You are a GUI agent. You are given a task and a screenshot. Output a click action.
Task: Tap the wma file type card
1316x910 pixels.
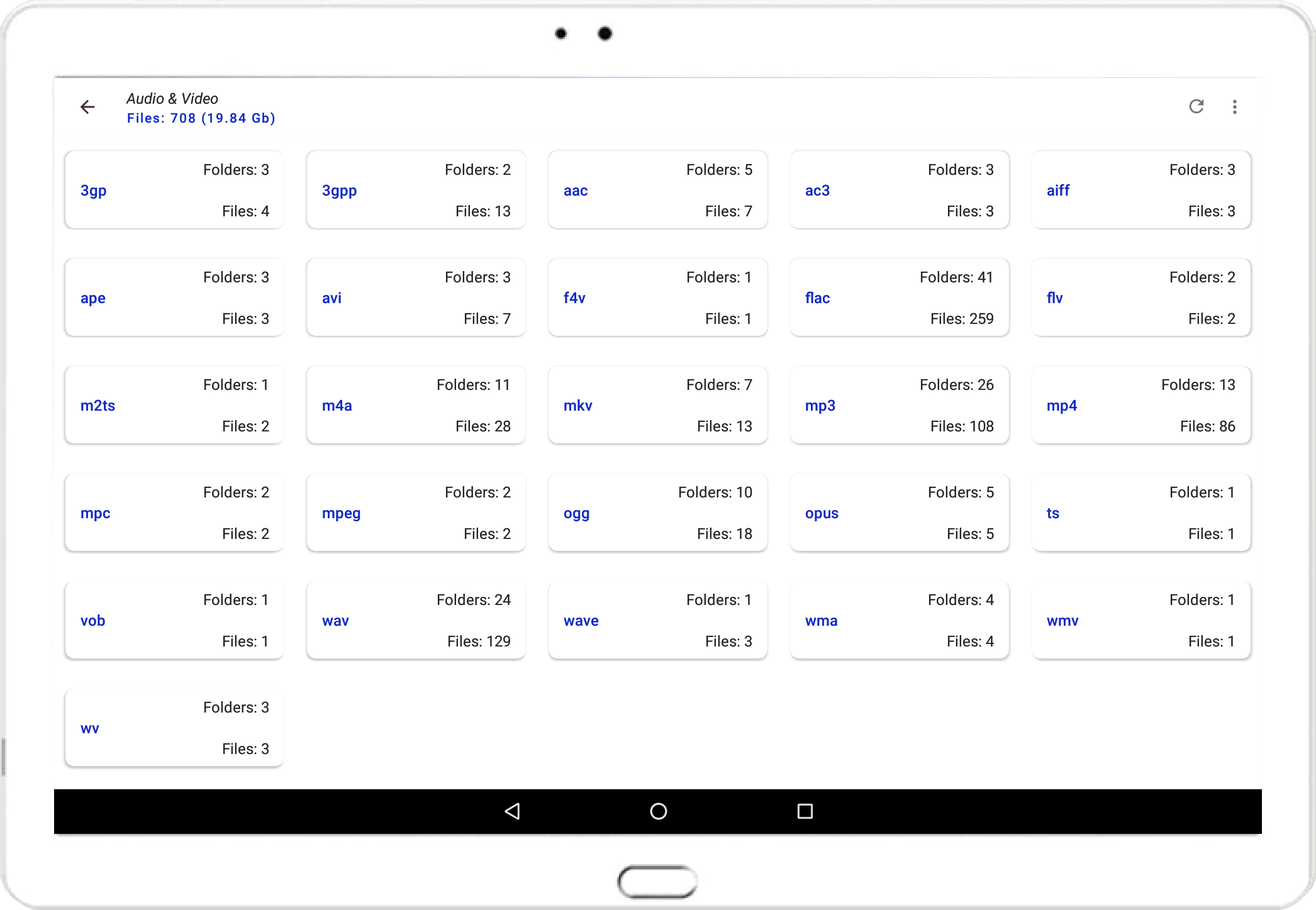pos(899,620)
